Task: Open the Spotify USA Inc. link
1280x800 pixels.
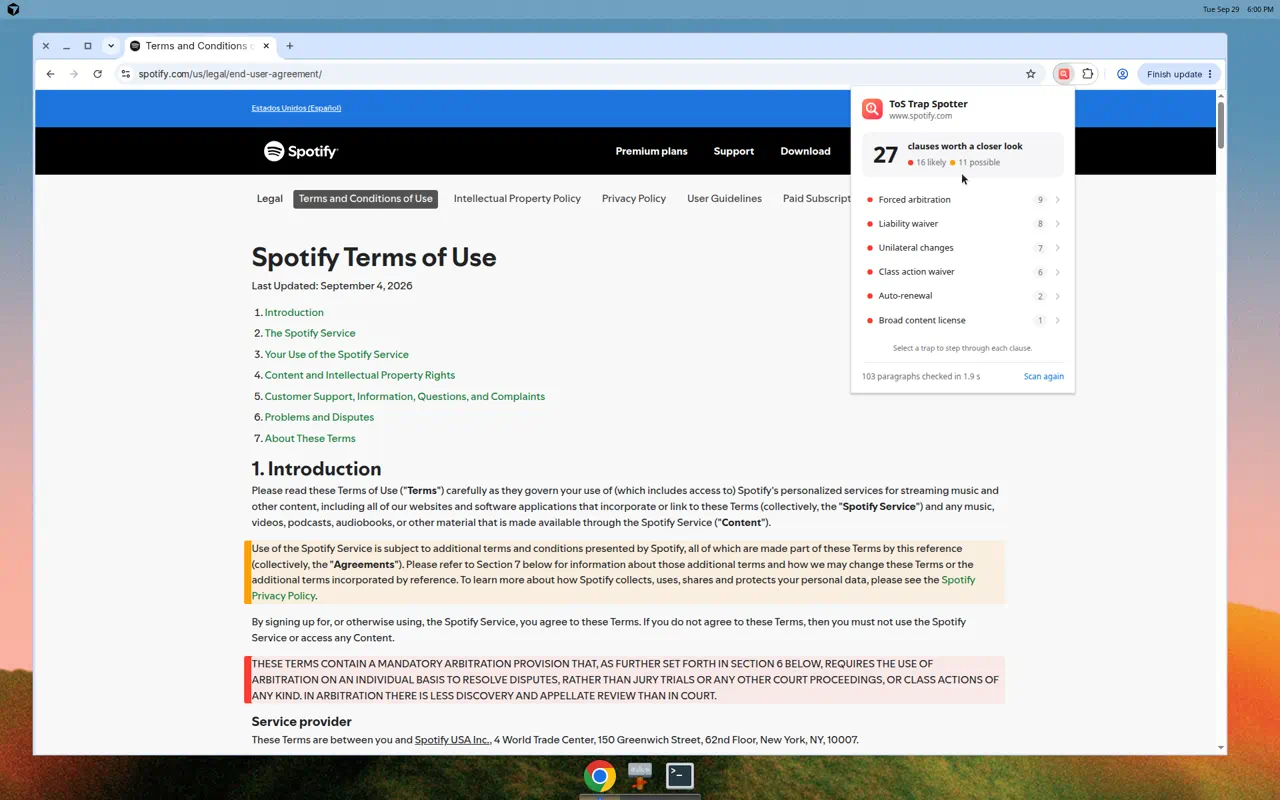Action: coord(452,740)
